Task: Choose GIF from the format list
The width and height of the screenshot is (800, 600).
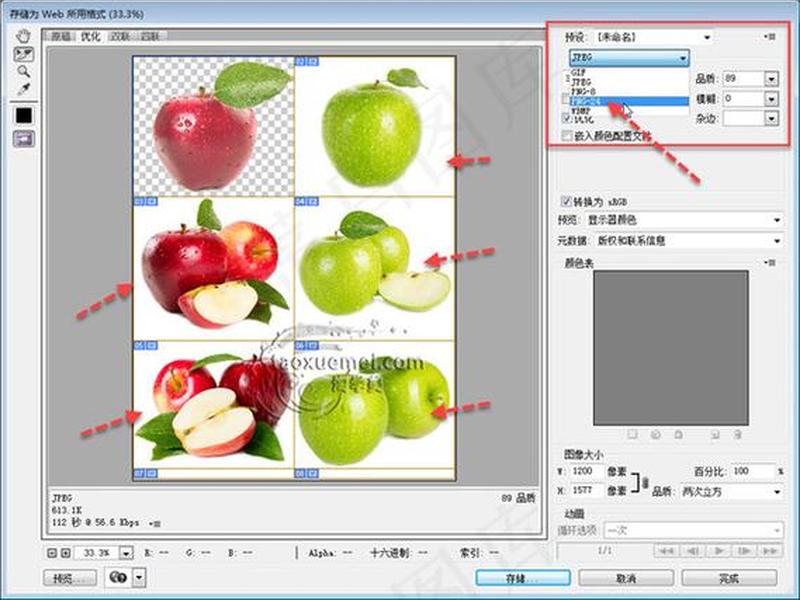Action: pyautogui.click(x=629, y=72)
